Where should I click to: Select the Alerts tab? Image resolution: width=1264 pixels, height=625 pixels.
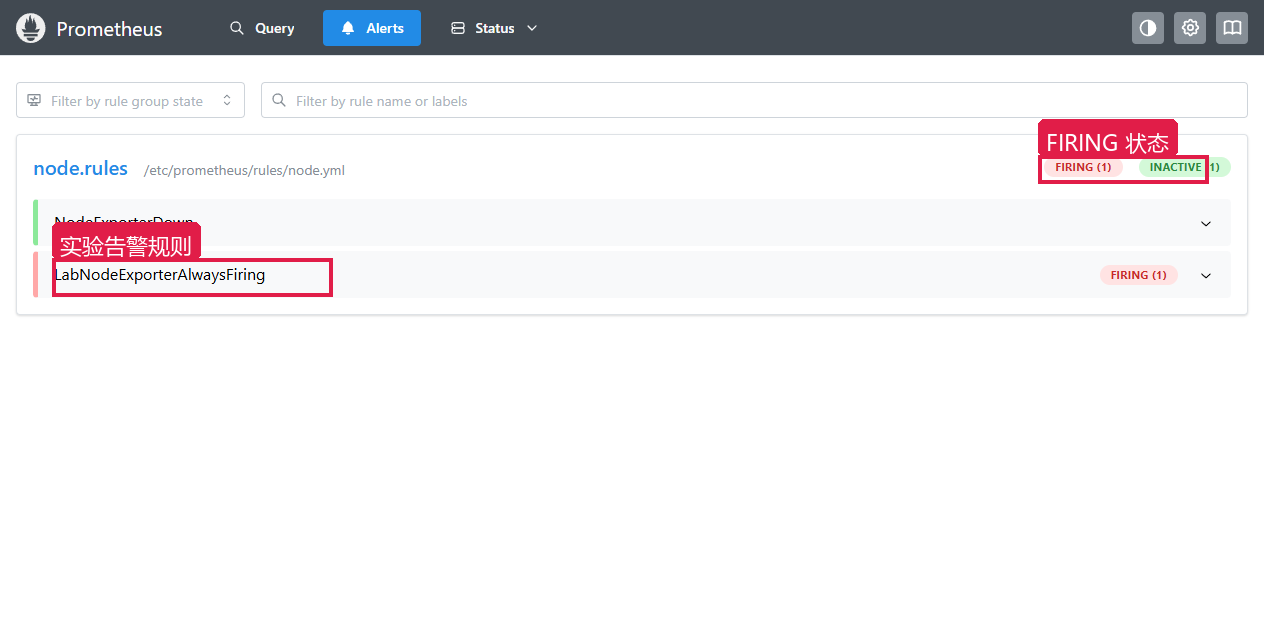point(372,28)
